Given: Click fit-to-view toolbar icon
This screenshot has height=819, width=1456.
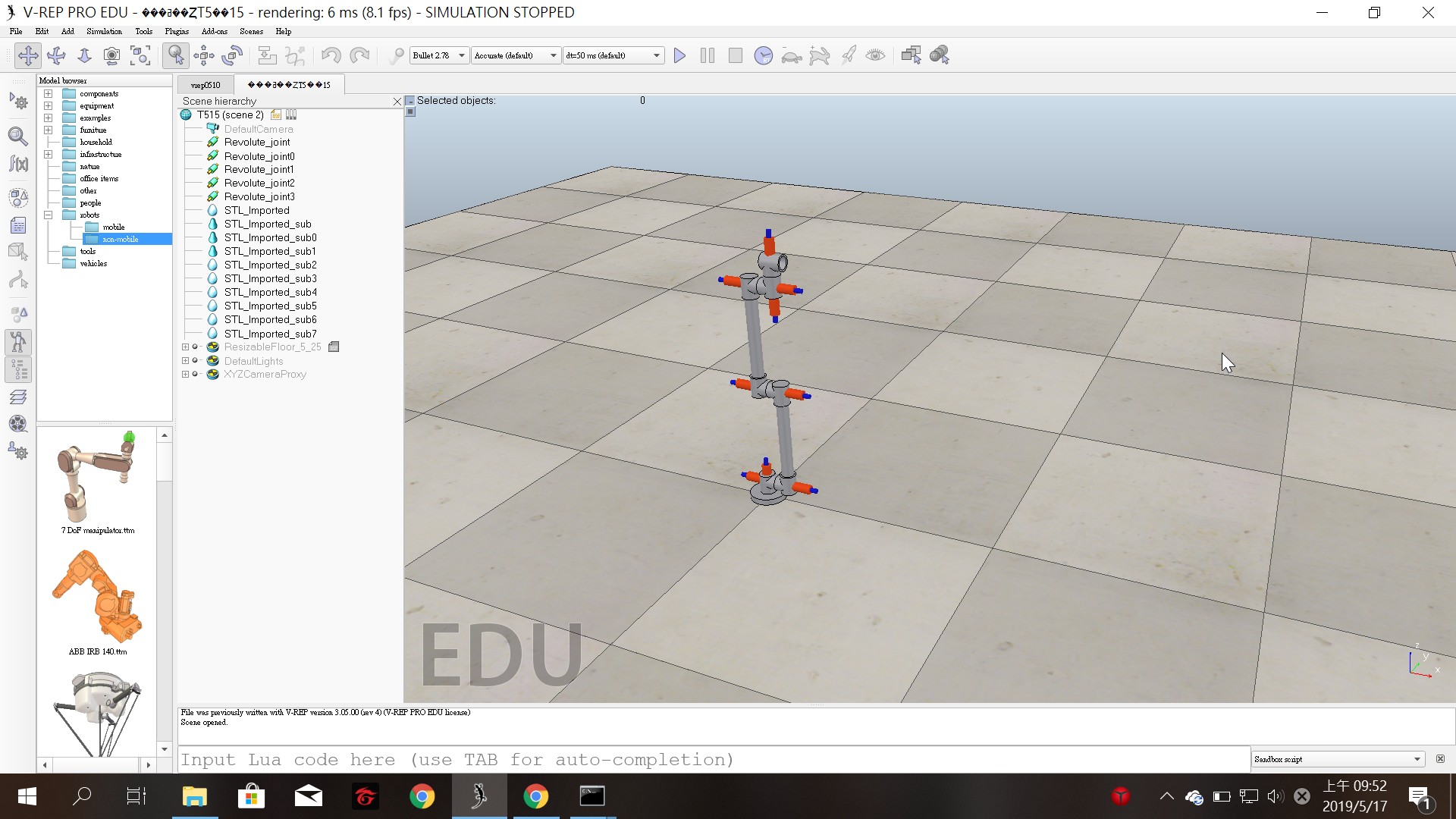Looking at the screenshot, I should [140, 55].
